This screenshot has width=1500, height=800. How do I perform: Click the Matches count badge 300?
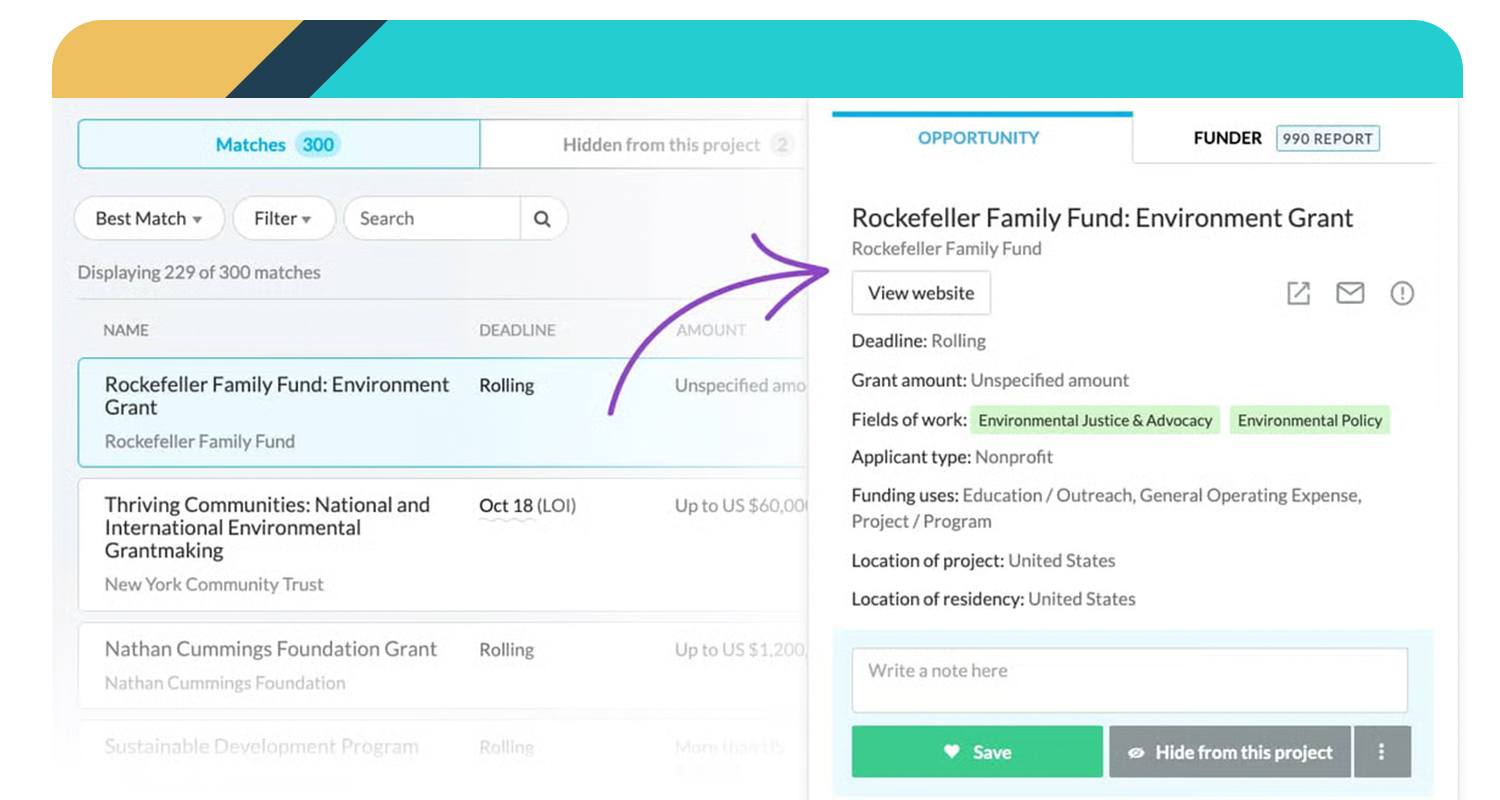pos(318,145)
